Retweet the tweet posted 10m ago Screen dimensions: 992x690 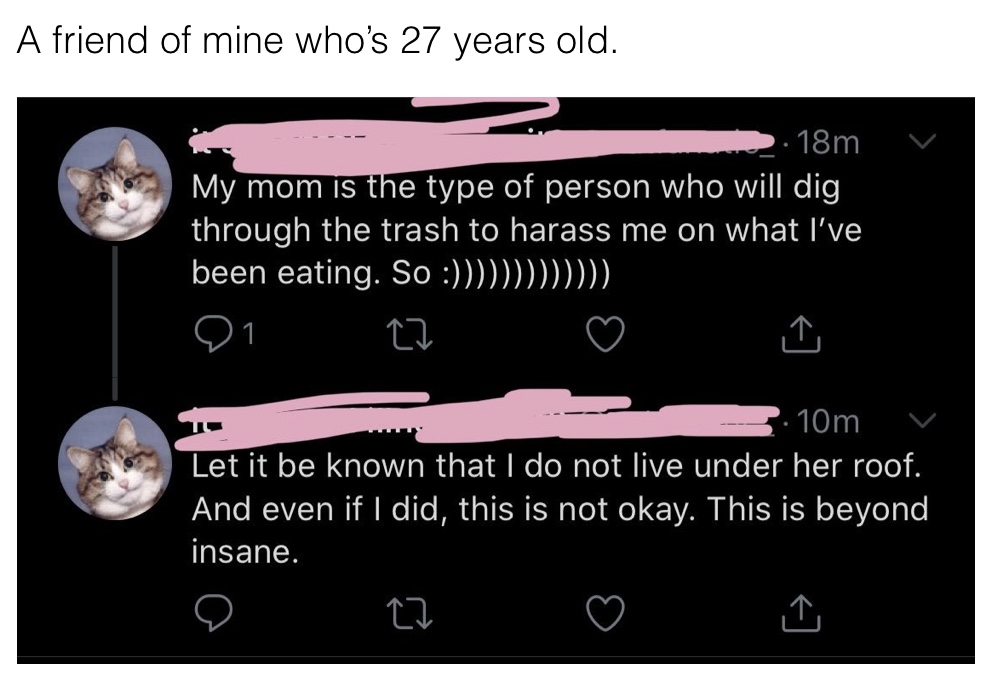point(410,614)
